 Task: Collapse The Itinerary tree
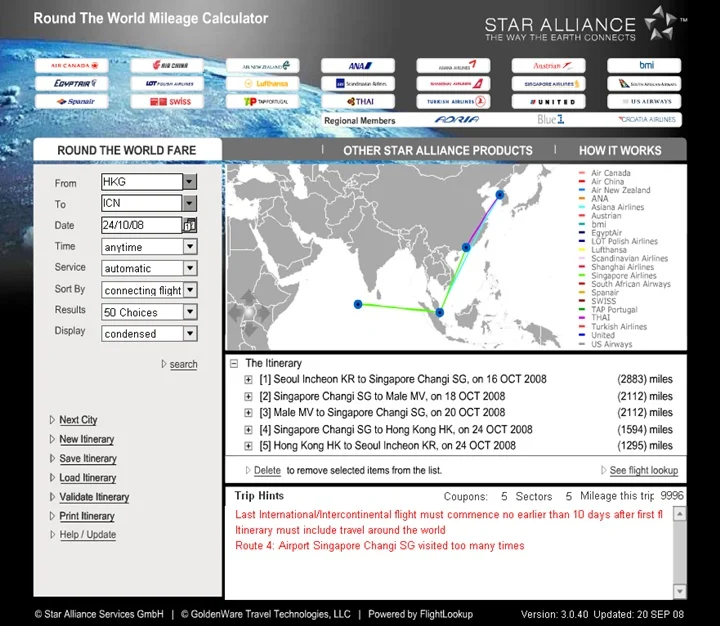point(234,364)
